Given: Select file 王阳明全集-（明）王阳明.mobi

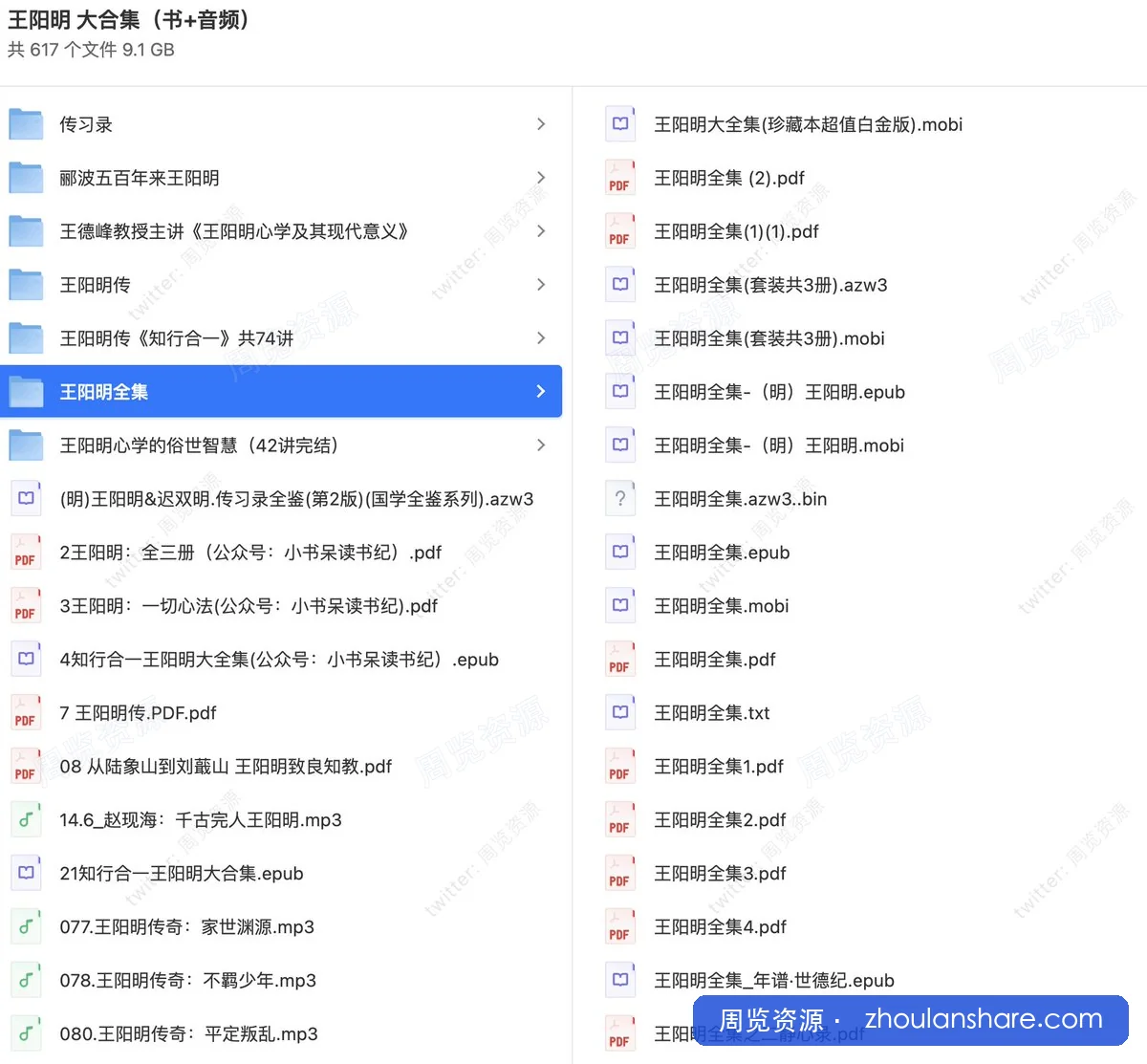Looking at the screenshot, I should pyautogui.click(x=779, y=445).
